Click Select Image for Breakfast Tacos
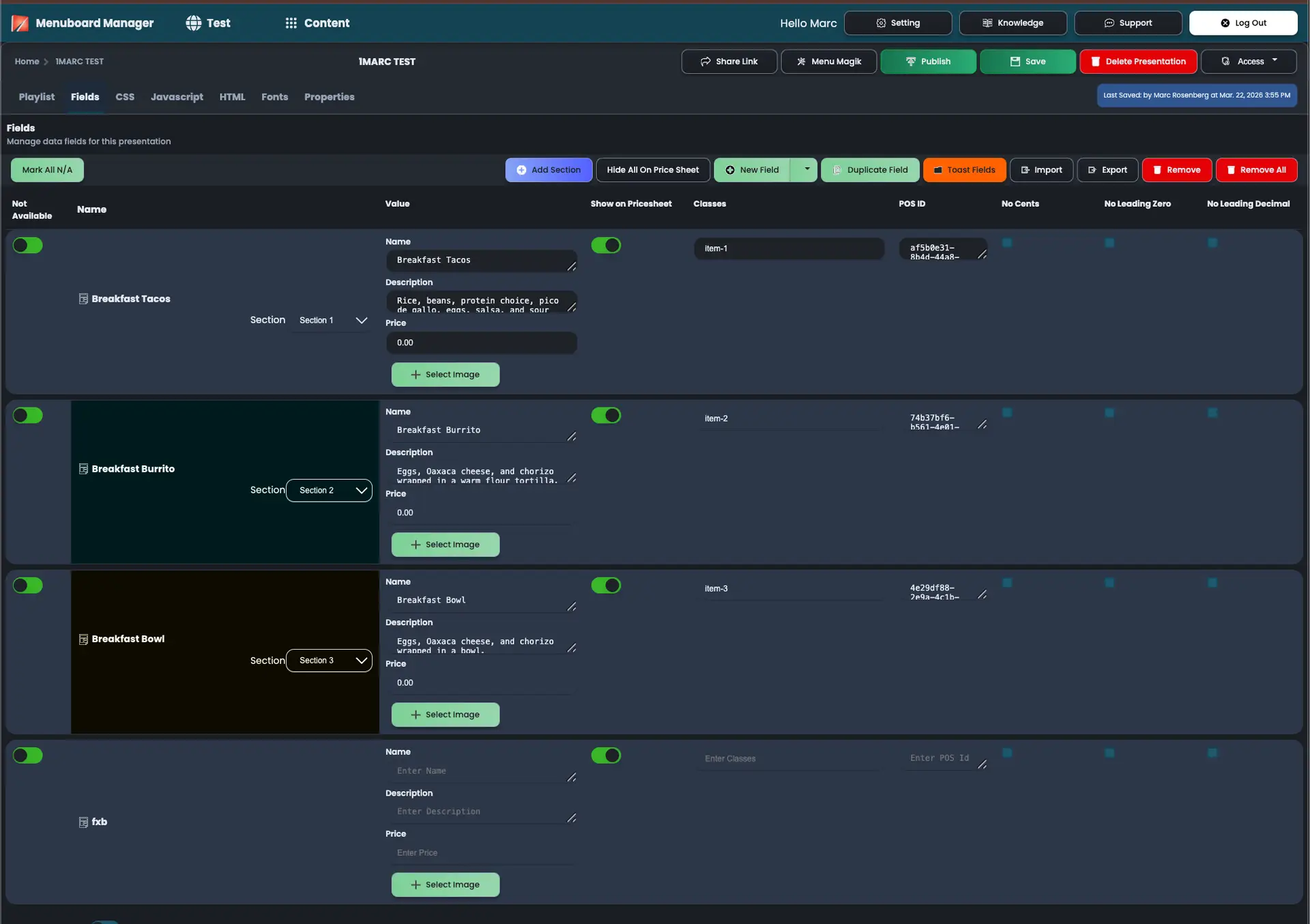The width and height of the screenshot is (1310, 924). [446, 375]
